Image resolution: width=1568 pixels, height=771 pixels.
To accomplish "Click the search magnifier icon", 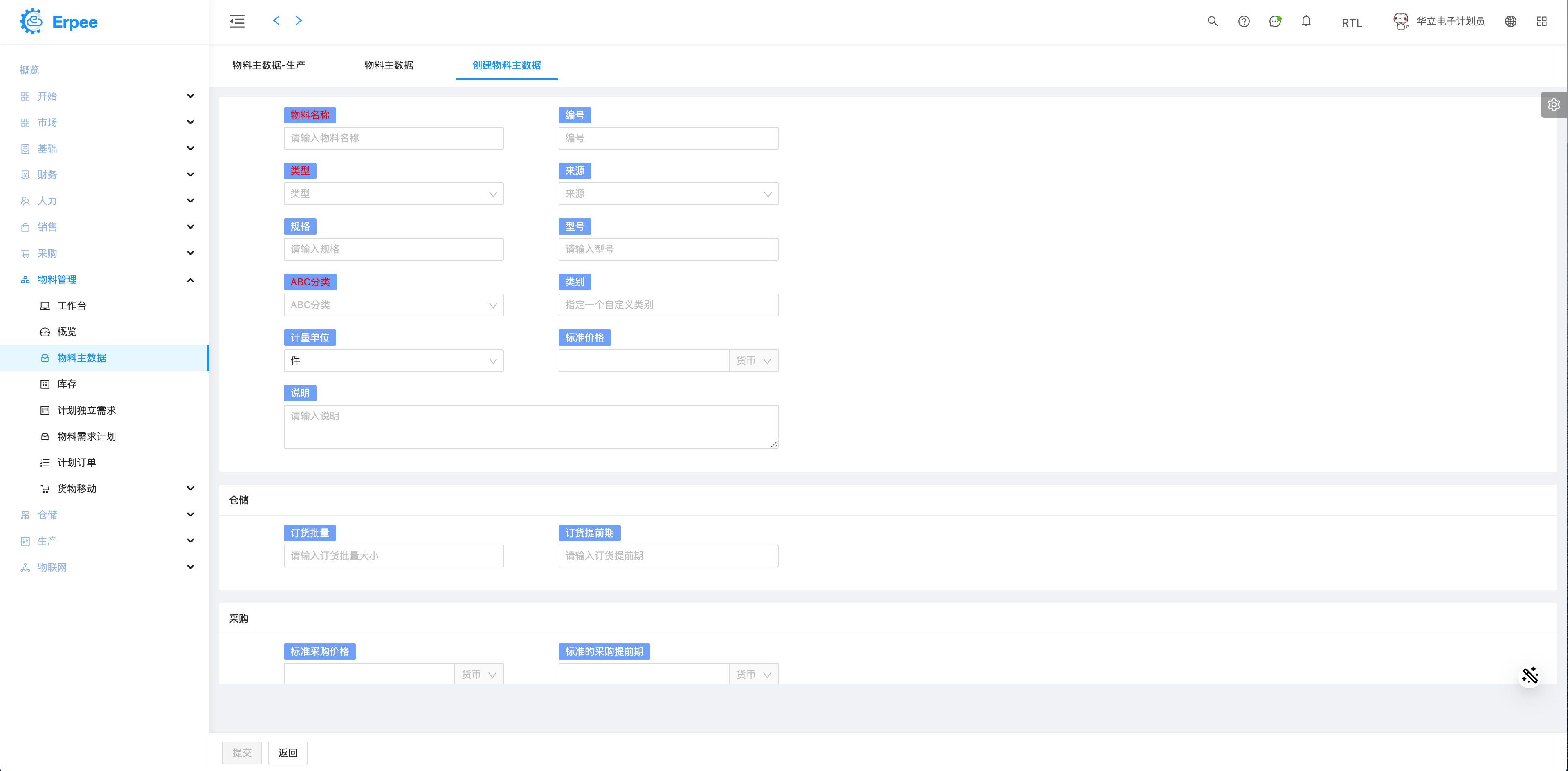I will (x=1213, y=21).
